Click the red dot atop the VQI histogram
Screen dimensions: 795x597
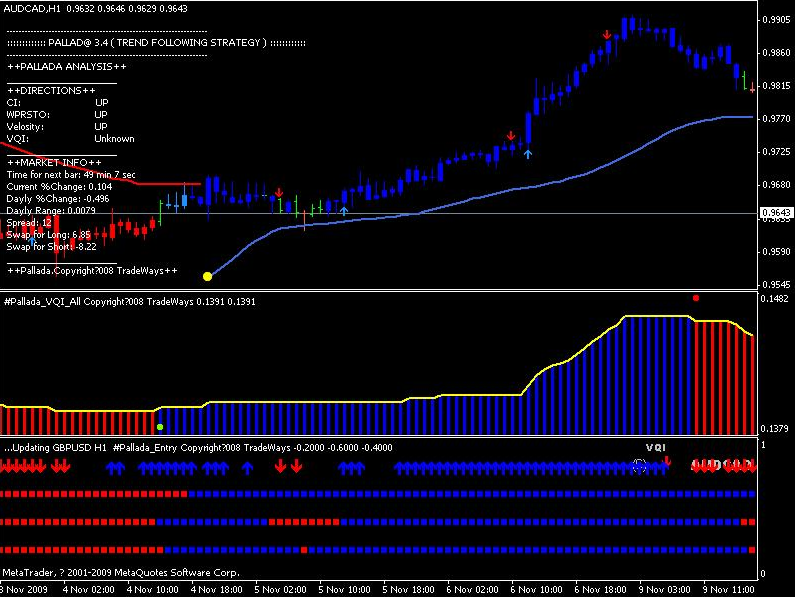[696, 297]
